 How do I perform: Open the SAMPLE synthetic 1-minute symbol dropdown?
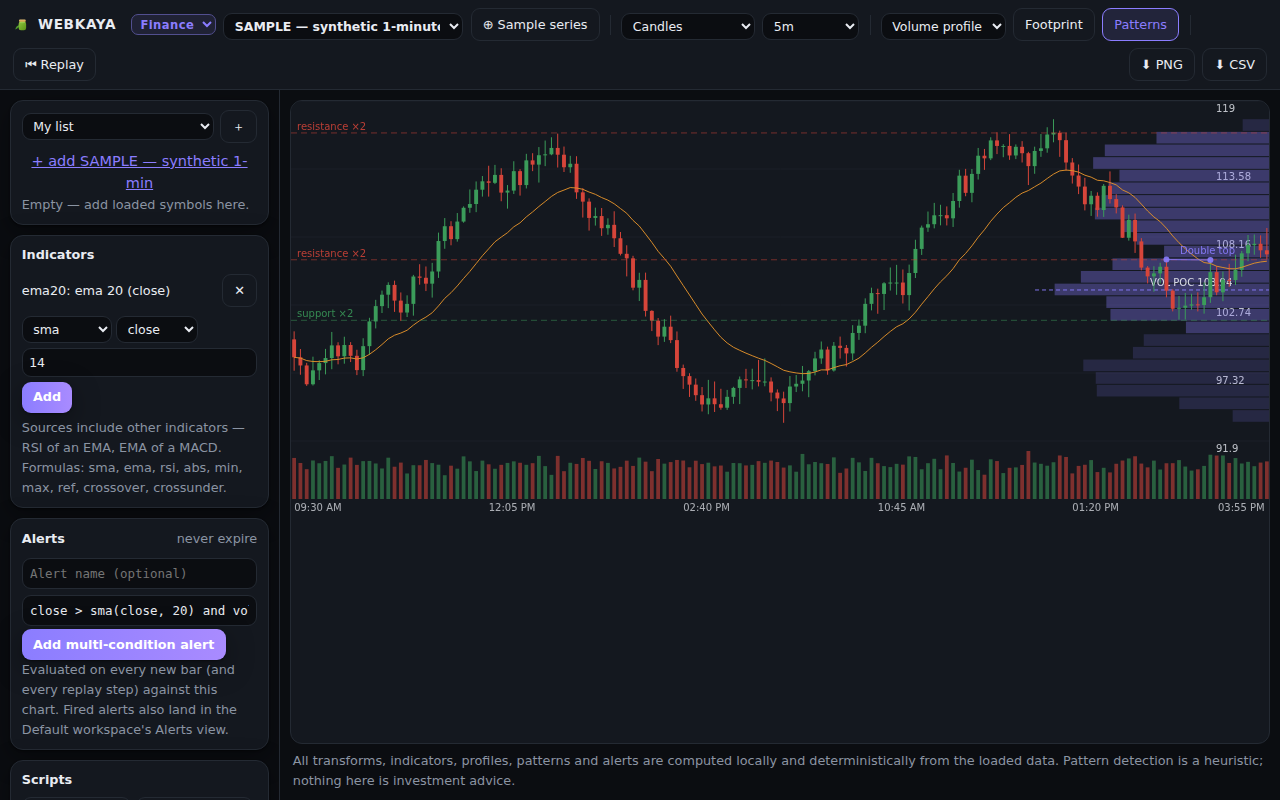[343, 26]
